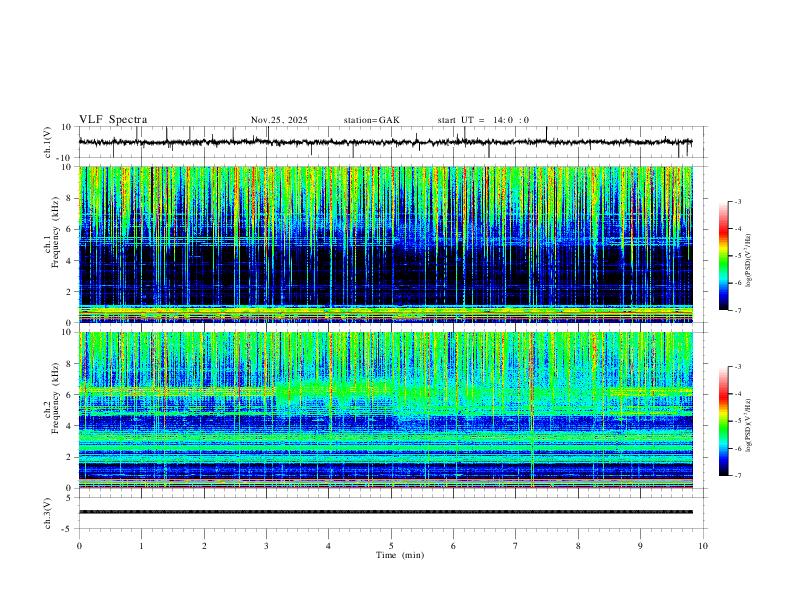Click the "1" tick on the time axis
This screenshot has width=792, height=612.
pos(141,546)
